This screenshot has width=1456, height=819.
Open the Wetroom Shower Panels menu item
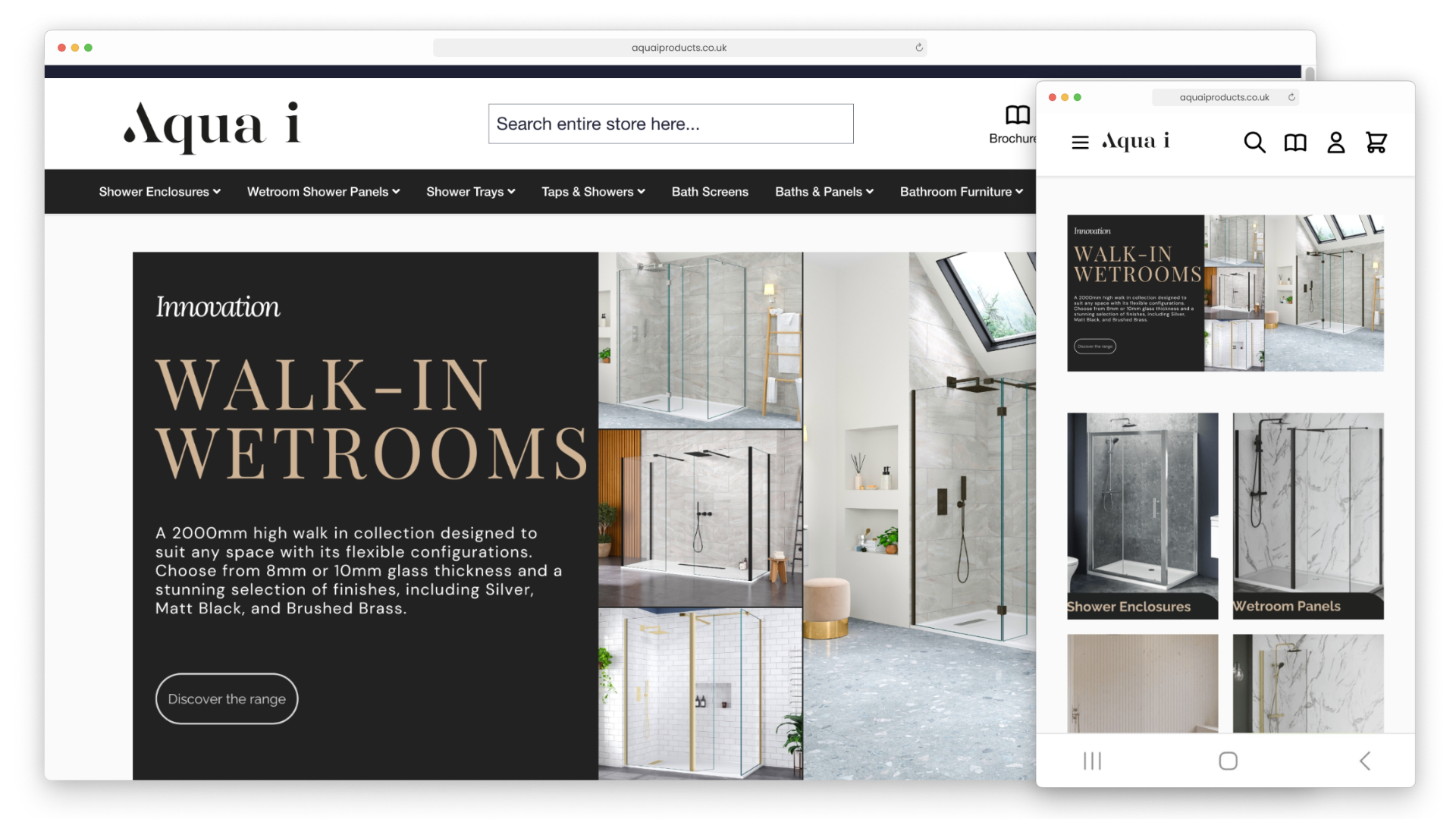click(322, 192)
